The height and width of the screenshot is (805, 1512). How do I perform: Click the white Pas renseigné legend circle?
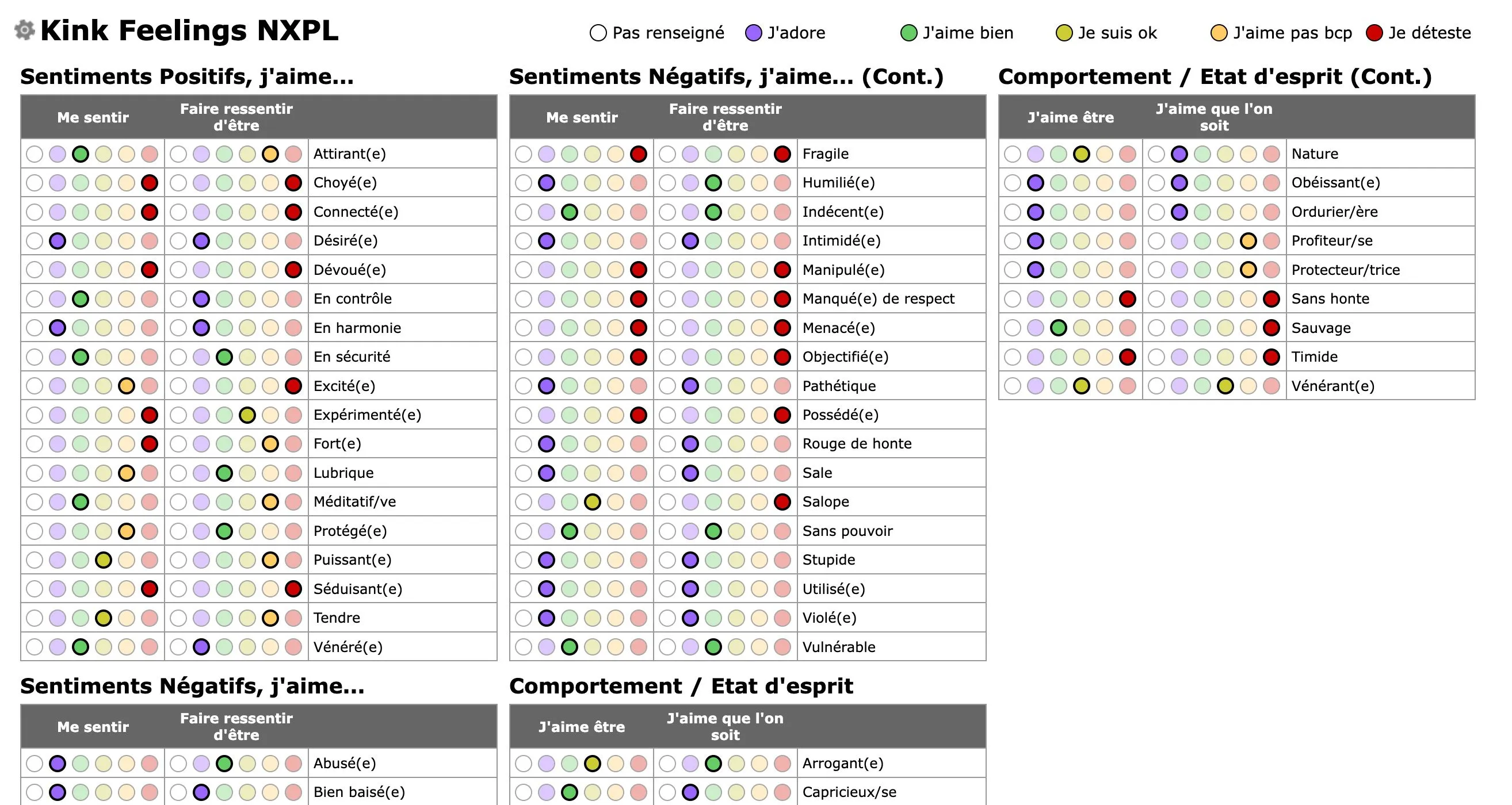598,33
